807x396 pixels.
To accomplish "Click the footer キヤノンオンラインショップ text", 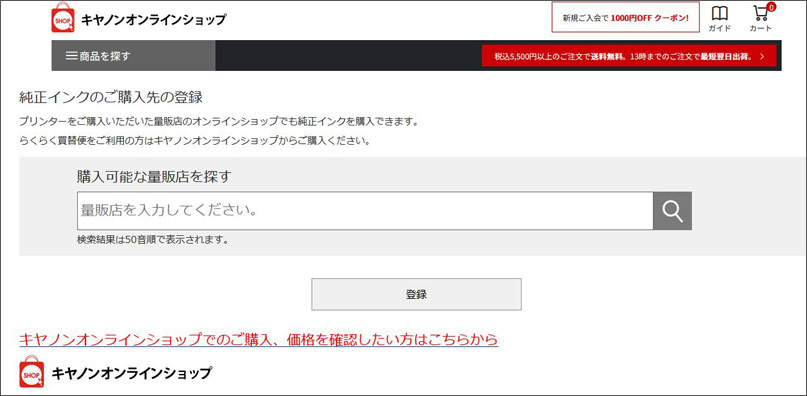I will pos(132,373).
